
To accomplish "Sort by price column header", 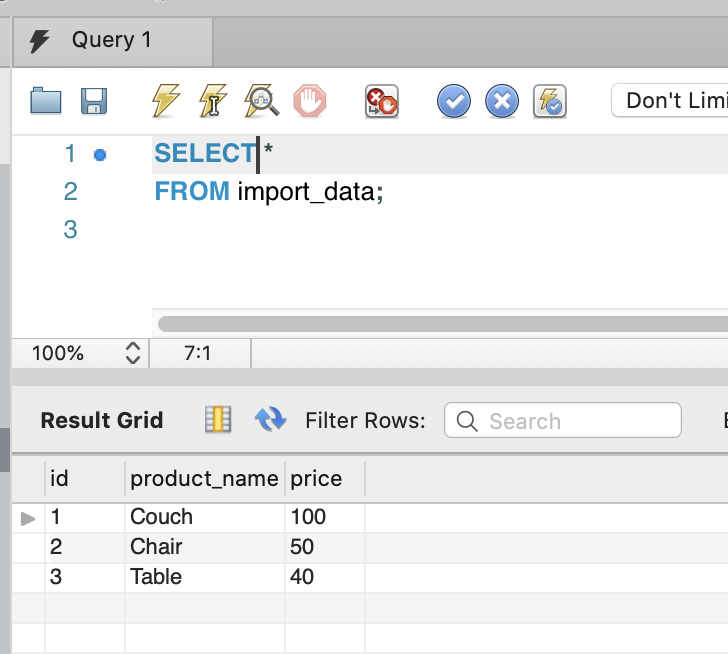I will 316,479.
